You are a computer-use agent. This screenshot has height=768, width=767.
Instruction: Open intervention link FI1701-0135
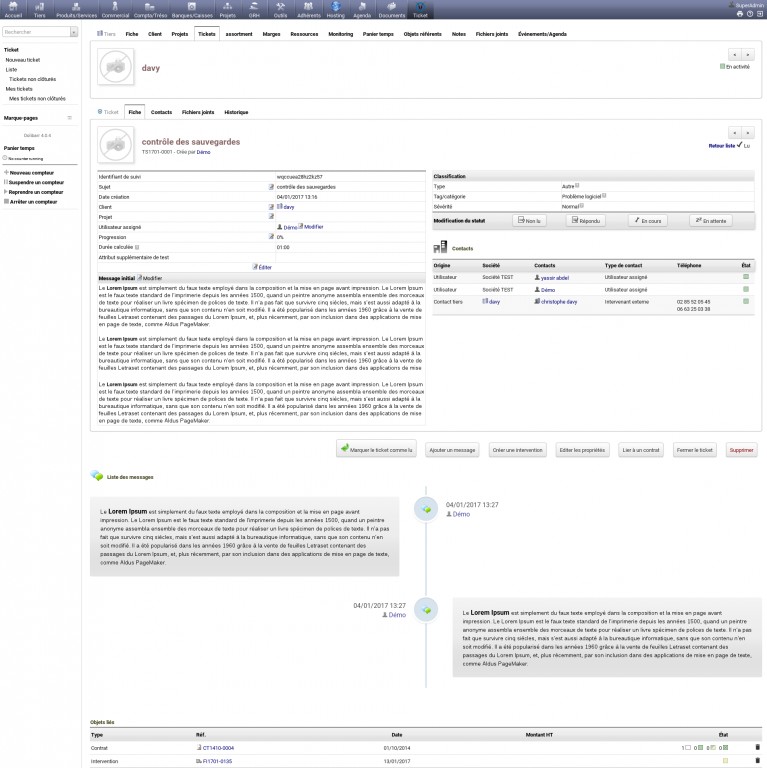coord(217,761)
